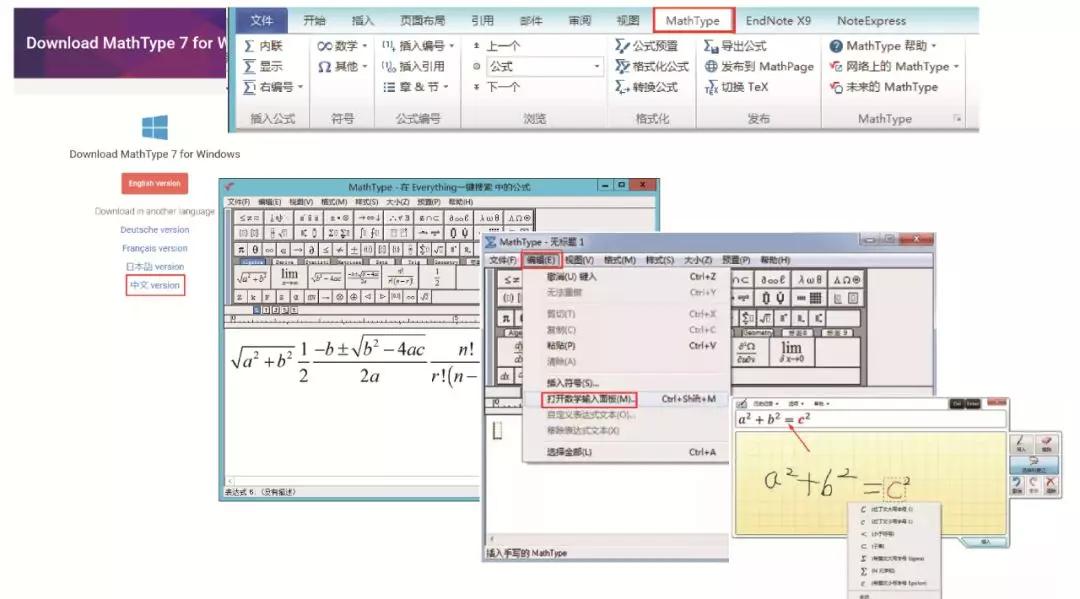The height and width of the screenshot is (599, 1080).
Task: Insert the sqrt(a²+b²) template in back window
Action: point(251,277)
